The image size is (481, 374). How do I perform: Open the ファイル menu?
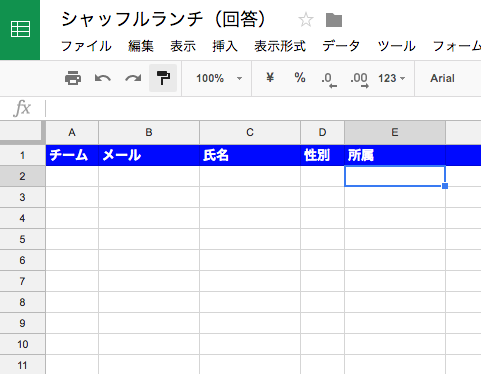86,46
